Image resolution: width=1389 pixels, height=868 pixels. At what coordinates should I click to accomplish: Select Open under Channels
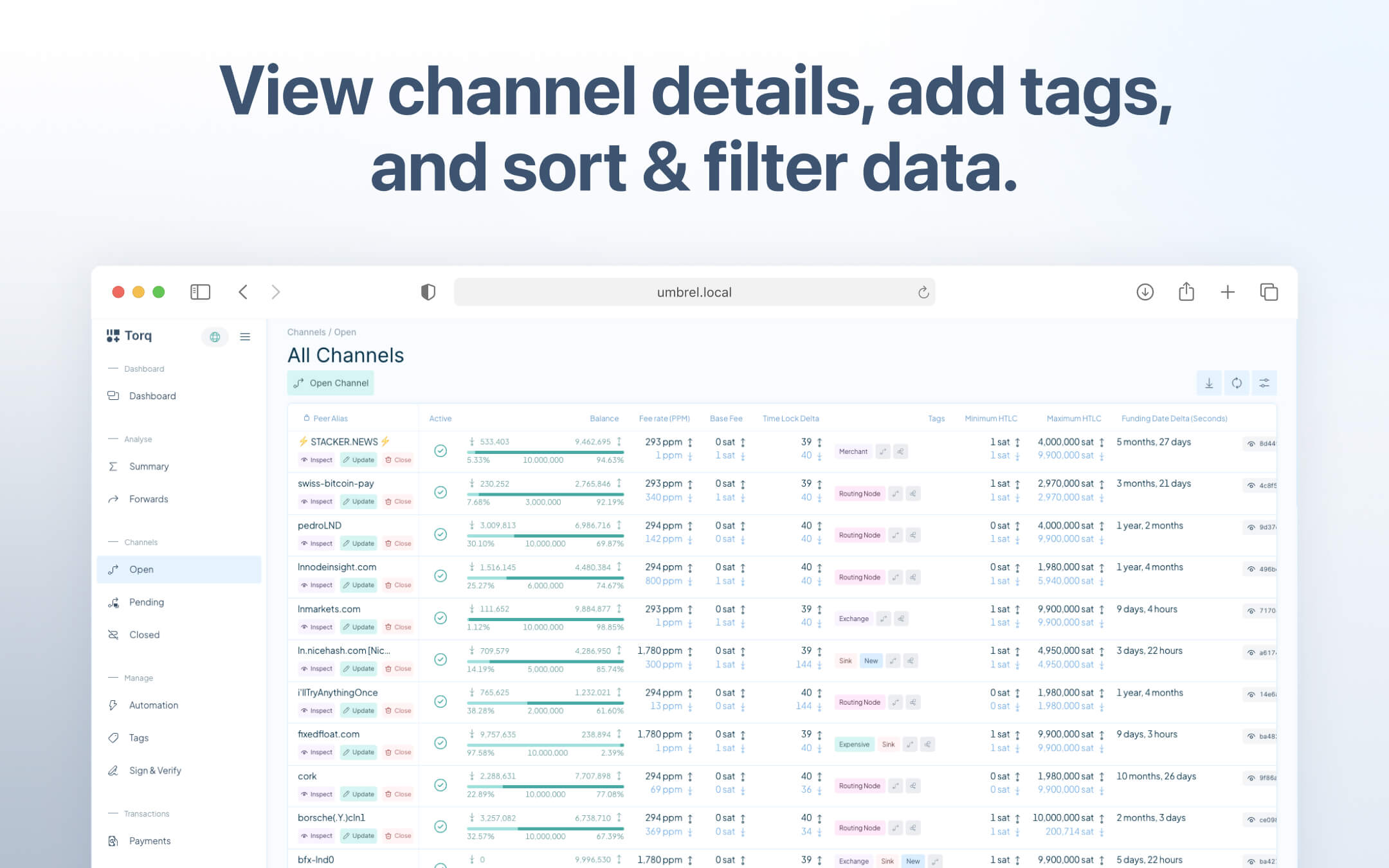tap(179, 570)
